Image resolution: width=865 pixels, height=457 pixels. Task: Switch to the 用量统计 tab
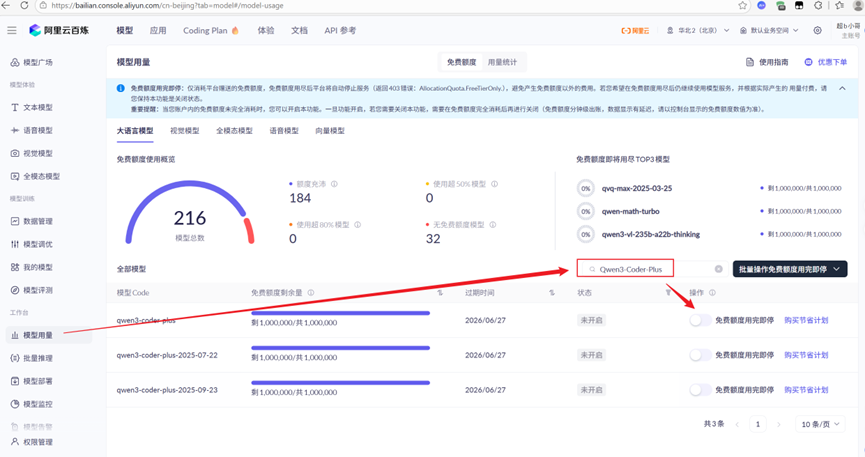pyautogui.click(x=502, y=62)
